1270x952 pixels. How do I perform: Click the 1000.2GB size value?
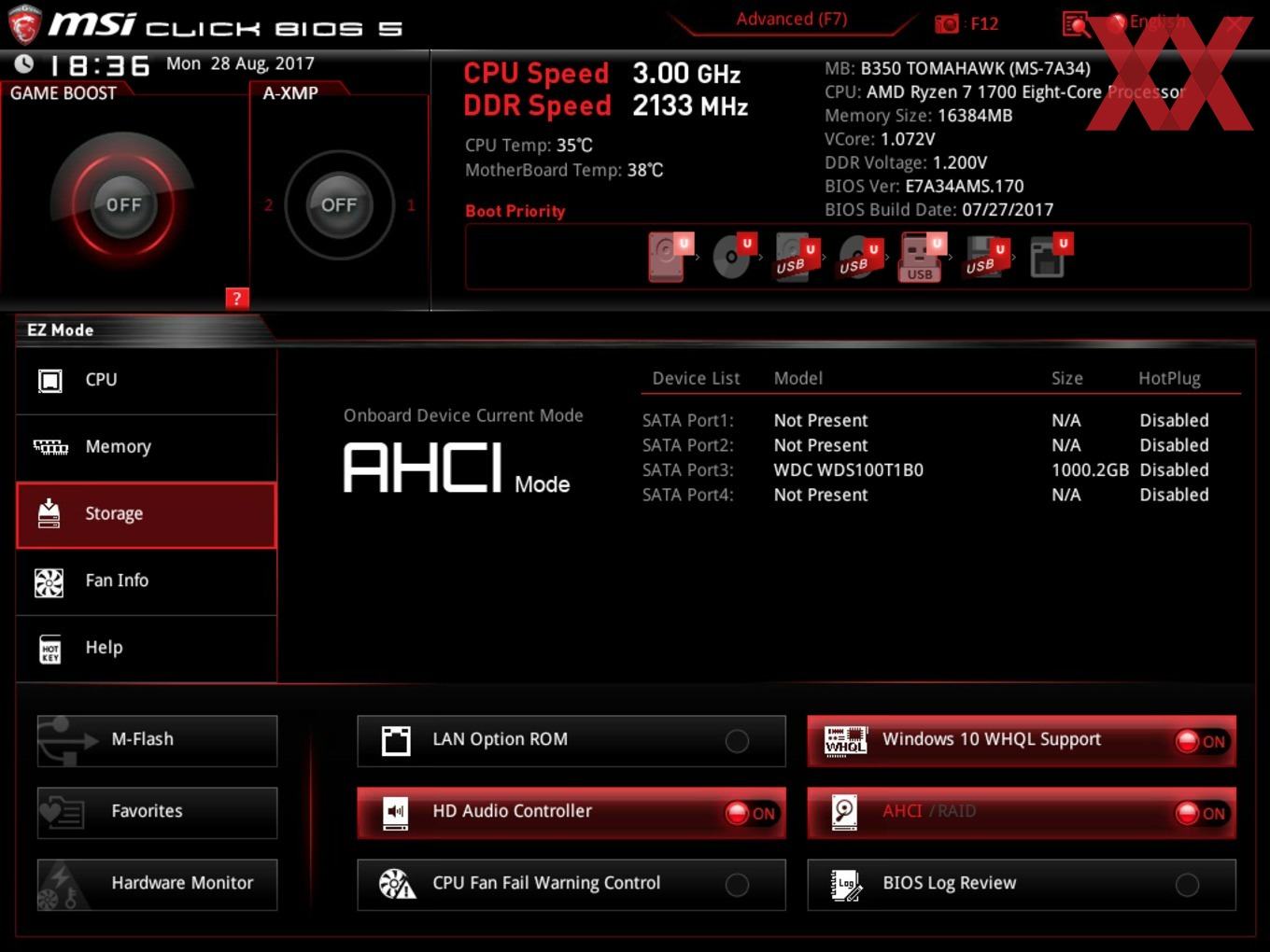tap(1090, 470)
